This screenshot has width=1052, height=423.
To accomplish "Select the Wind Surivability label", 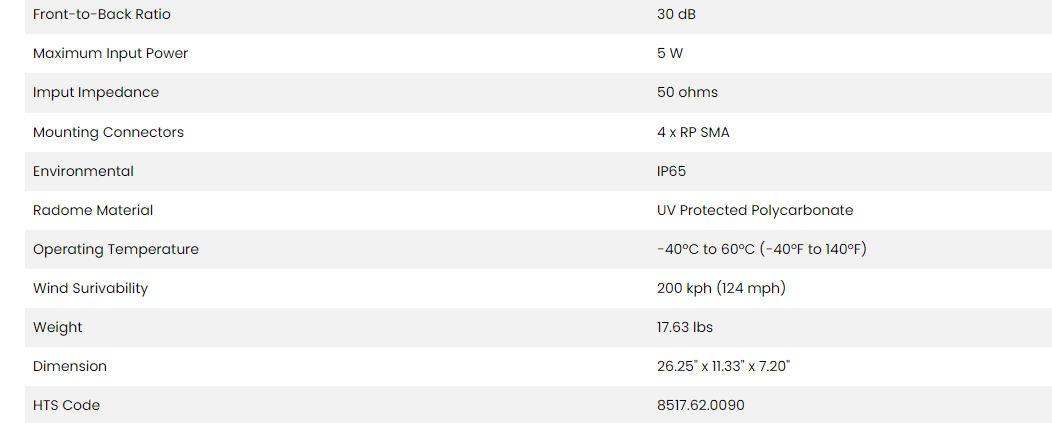I will click(90, 288).
